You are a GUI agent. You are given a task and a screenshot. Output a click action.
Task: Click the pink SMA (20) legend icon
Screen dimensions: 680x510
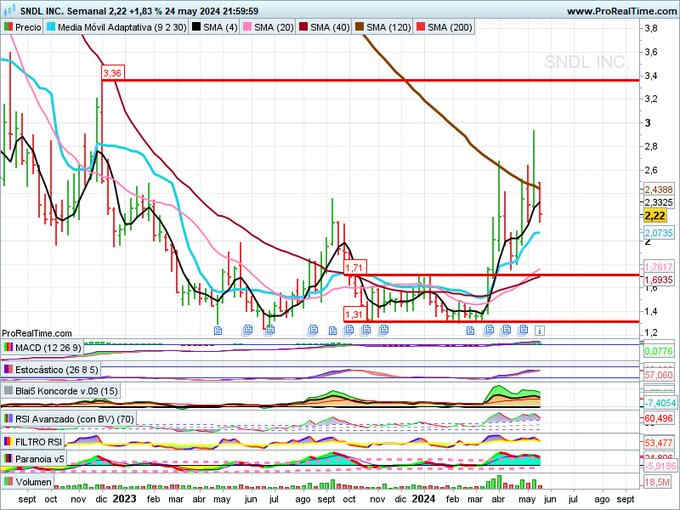tap(247, 27)
